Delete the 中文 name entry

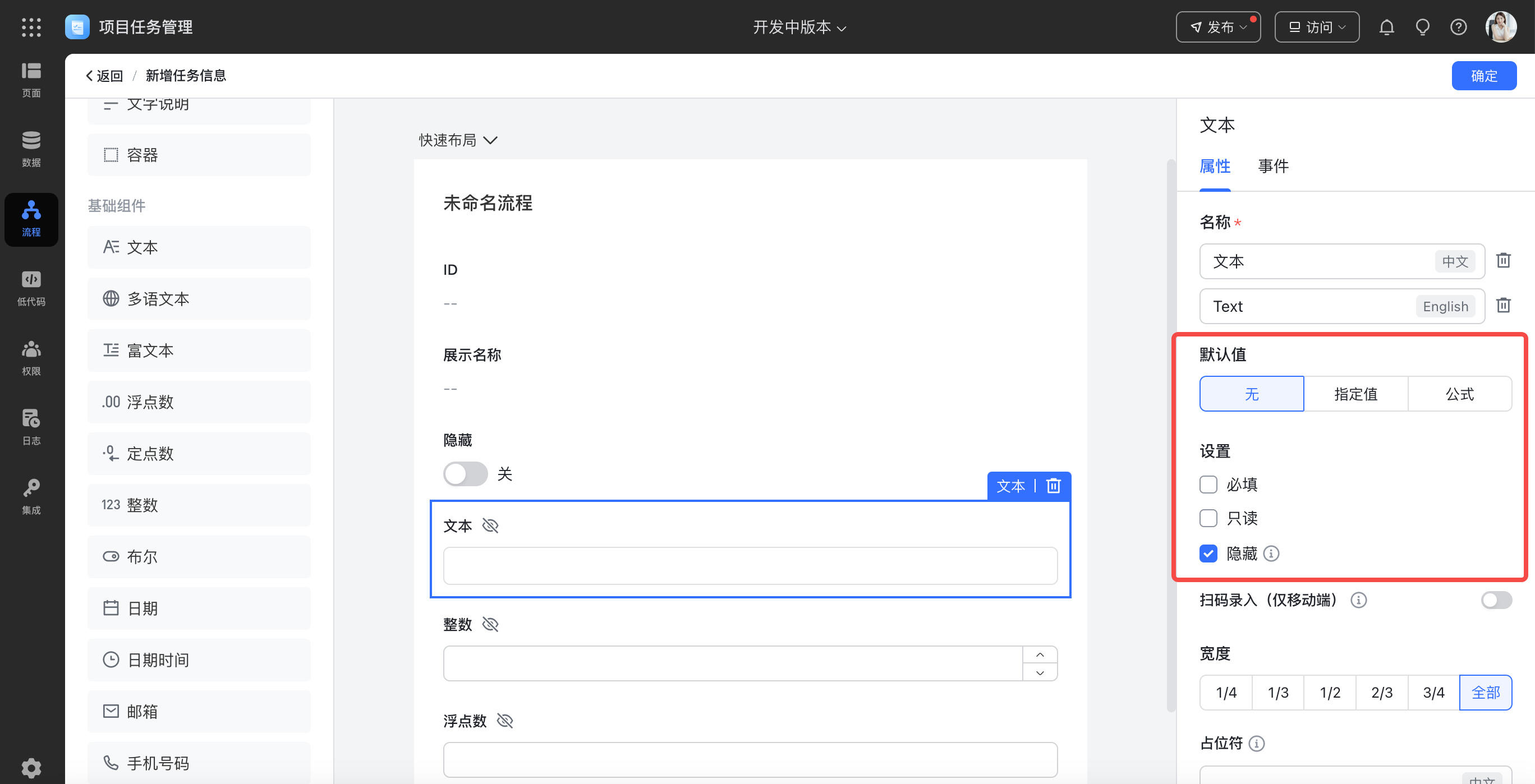point(1503,261)
